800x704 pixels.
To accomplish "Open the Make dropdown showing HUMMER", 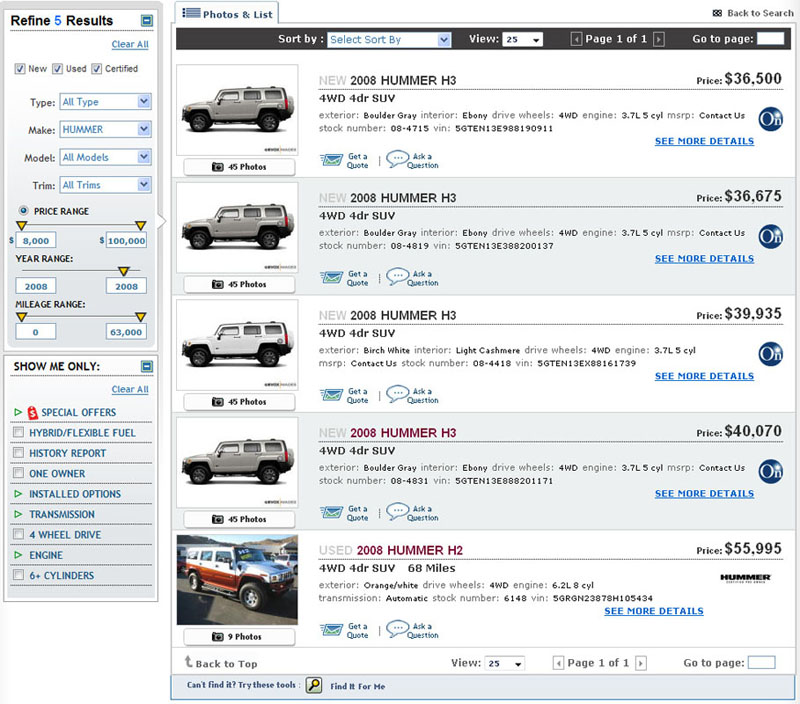I will [x=106, y=129].
